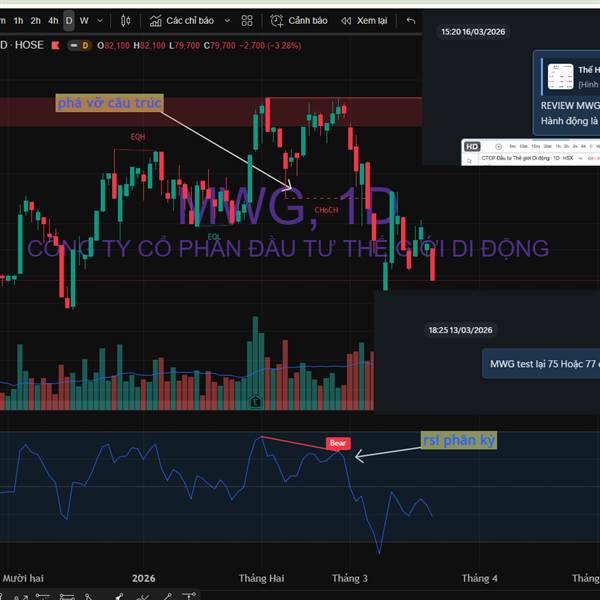Click the close value C79,700
Image resolution: width=600 pixels, height=600 pixels.
219,46
